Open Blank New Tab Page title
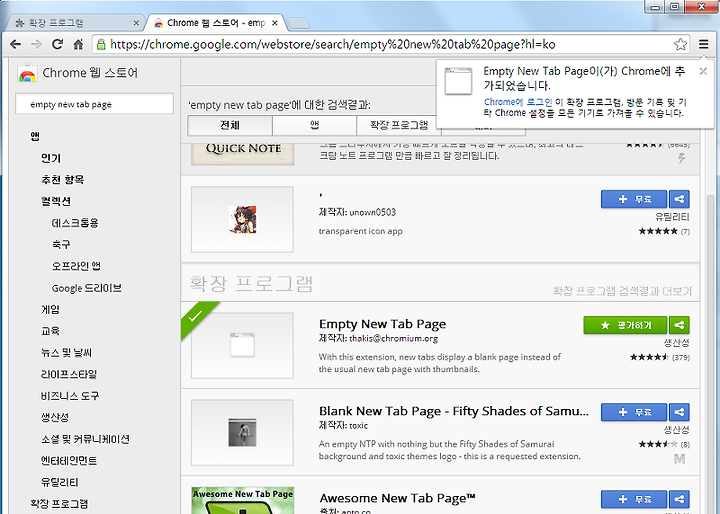 tap(454, 411)
